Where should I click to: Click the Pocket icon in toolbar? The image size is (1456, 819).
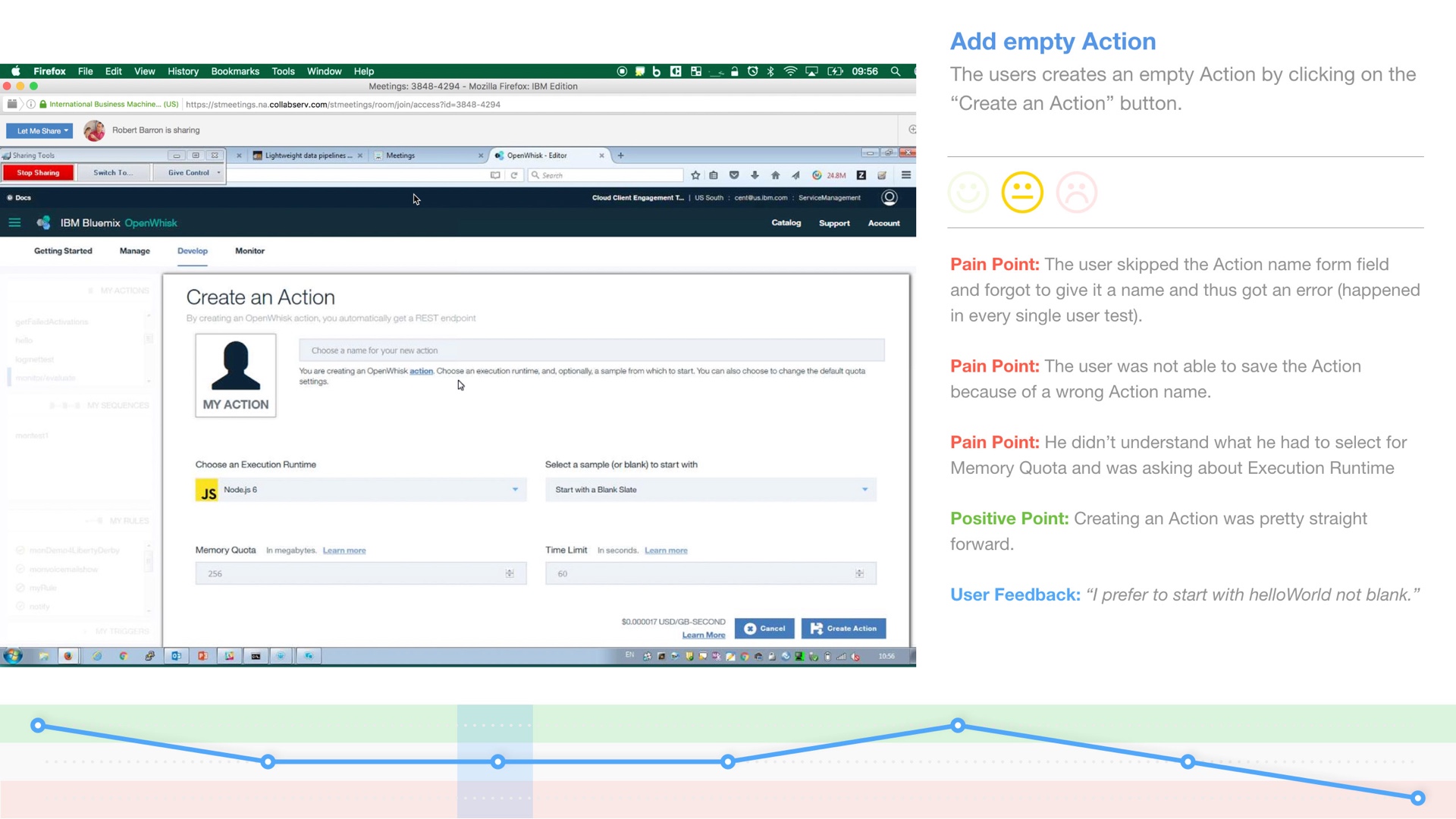pos(734,175)
